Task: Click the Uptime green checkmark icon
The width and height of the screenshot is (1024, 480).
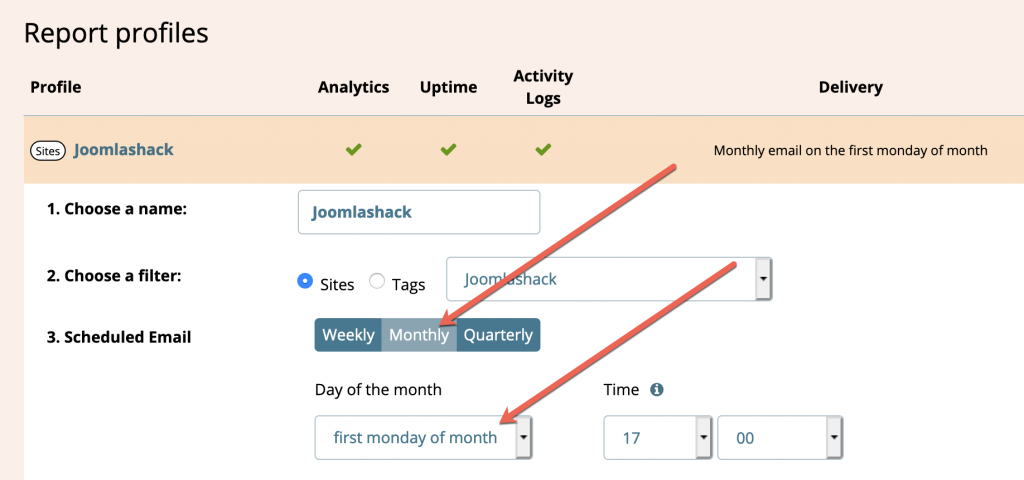Action: click(x=448, y=150)
